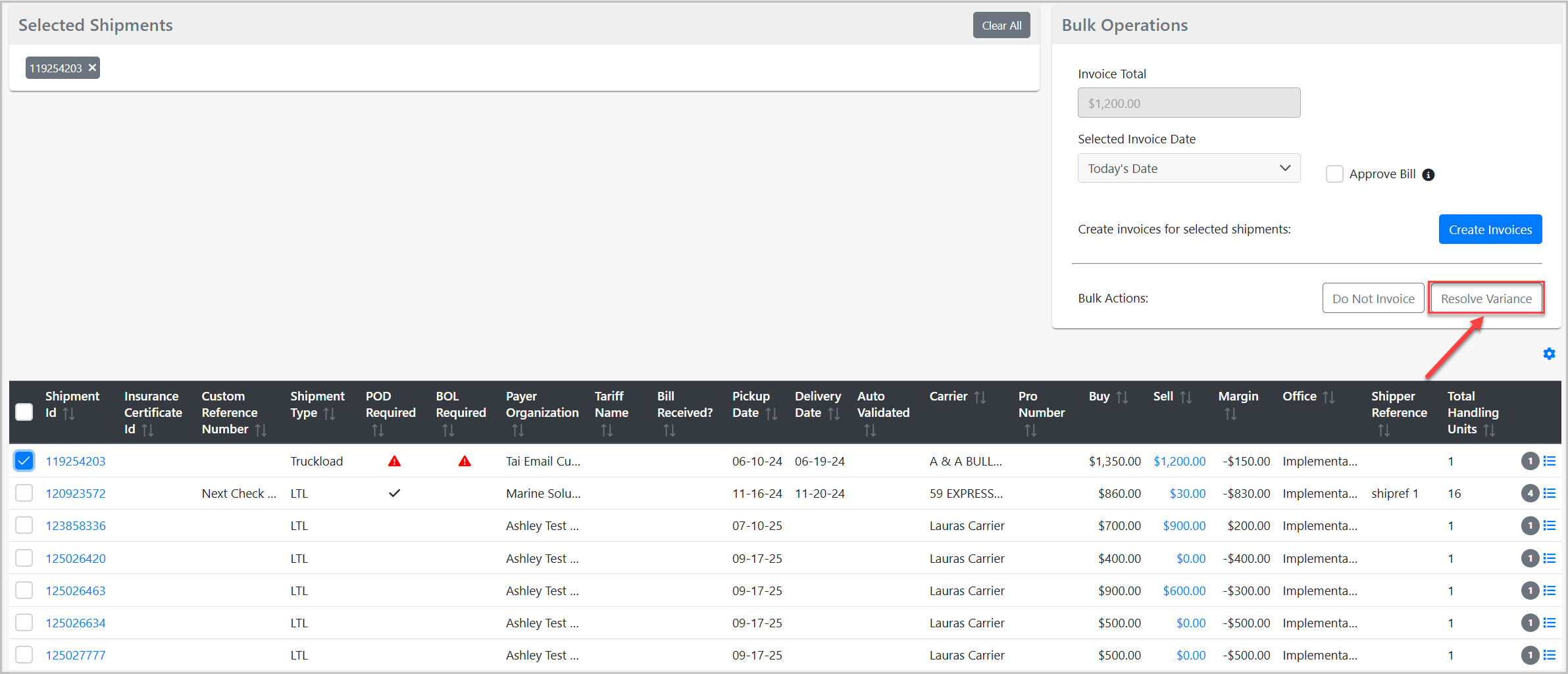Sort by Shipment Id column arrows
The height and width of the screenshot is (674, 1568).
point(68,414)
